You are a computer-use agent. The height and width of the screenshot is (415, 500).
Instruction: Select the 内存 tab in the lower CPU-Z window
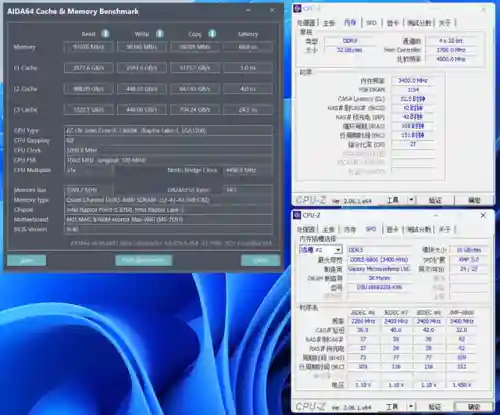tap(350, 229)
